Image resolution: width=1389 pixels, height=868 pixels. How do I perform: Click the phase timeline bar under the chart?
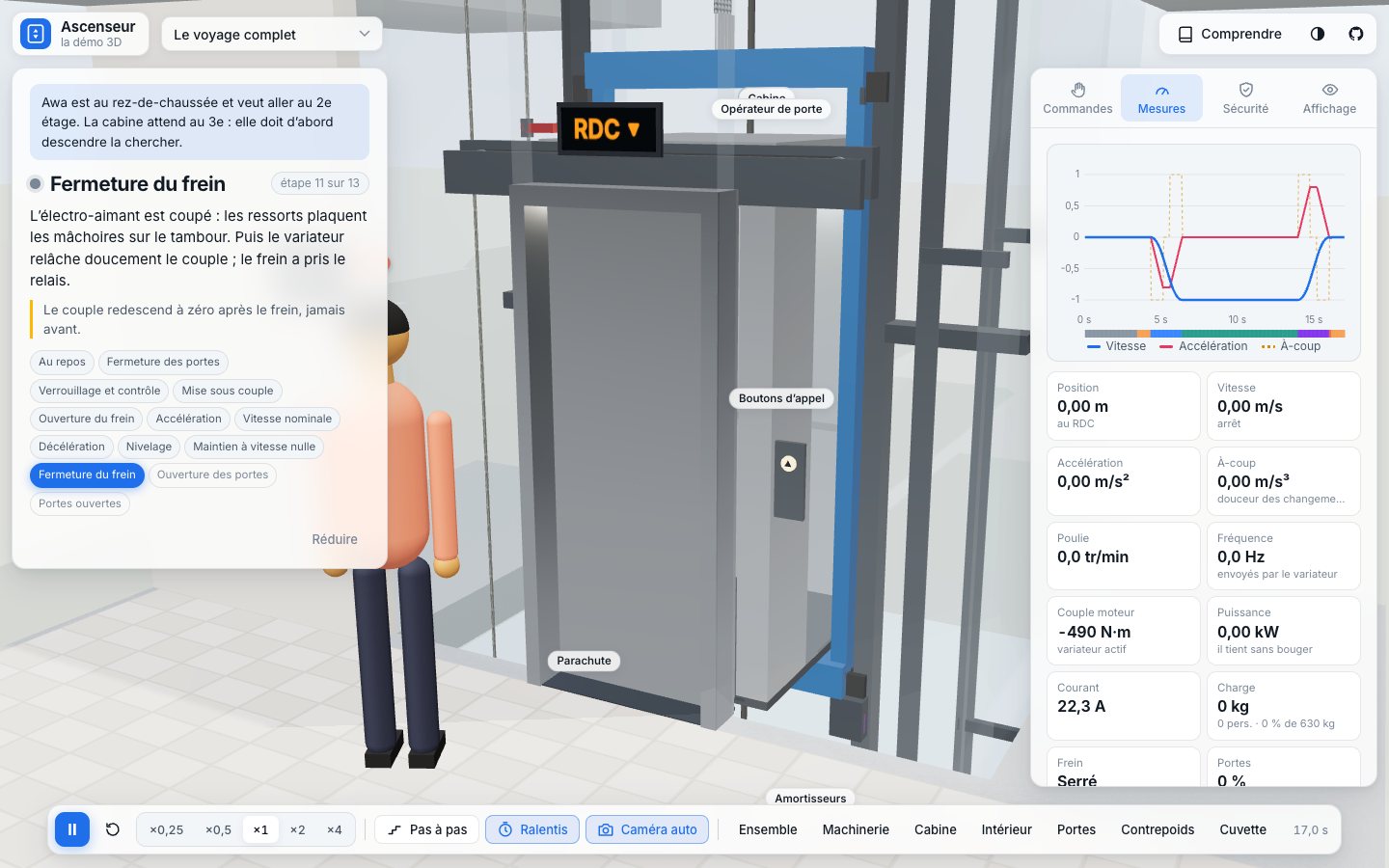(1214, 334)
